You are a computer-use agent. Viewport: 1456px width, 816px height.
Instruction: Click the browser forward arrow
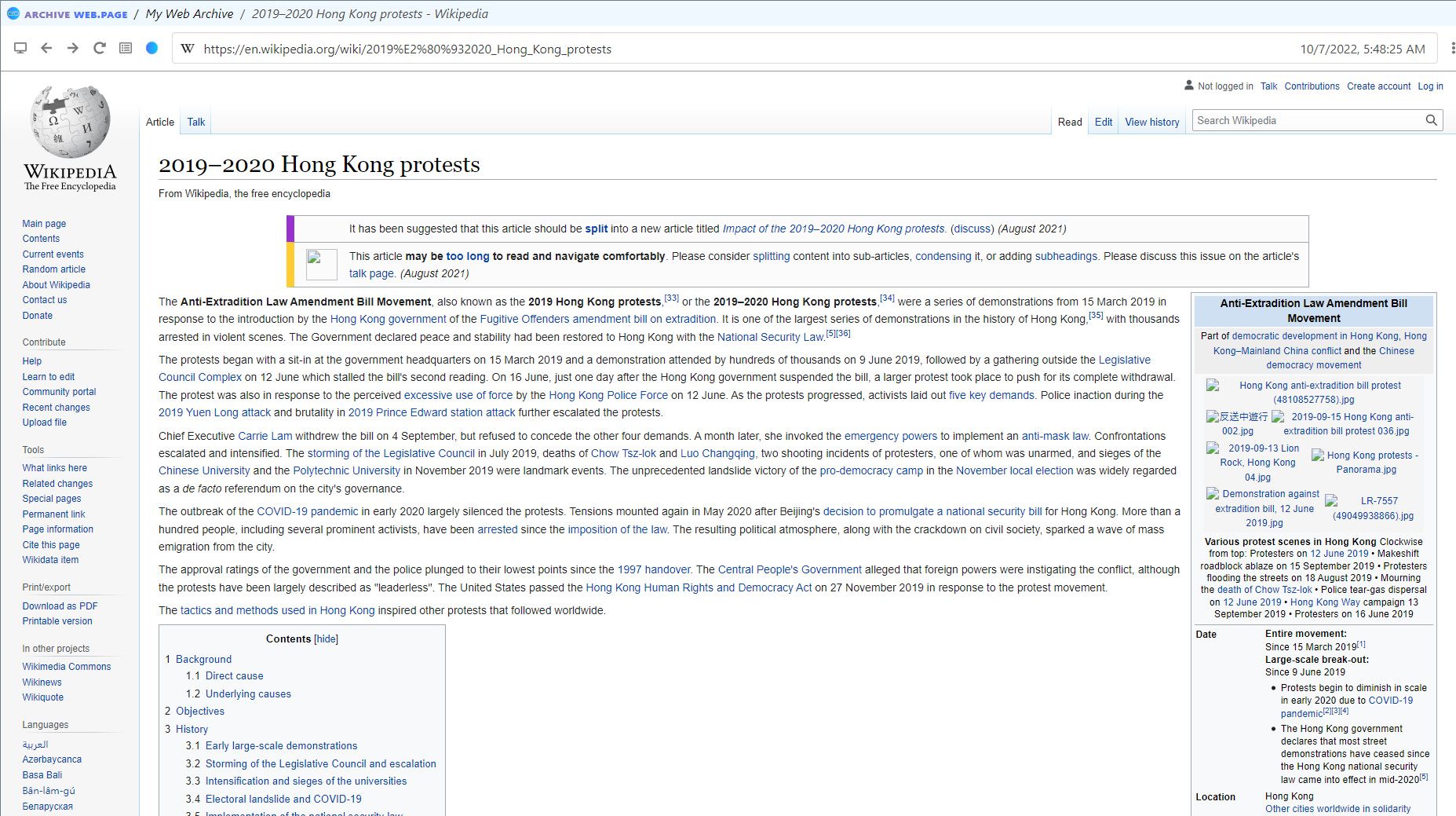point(73,49)
